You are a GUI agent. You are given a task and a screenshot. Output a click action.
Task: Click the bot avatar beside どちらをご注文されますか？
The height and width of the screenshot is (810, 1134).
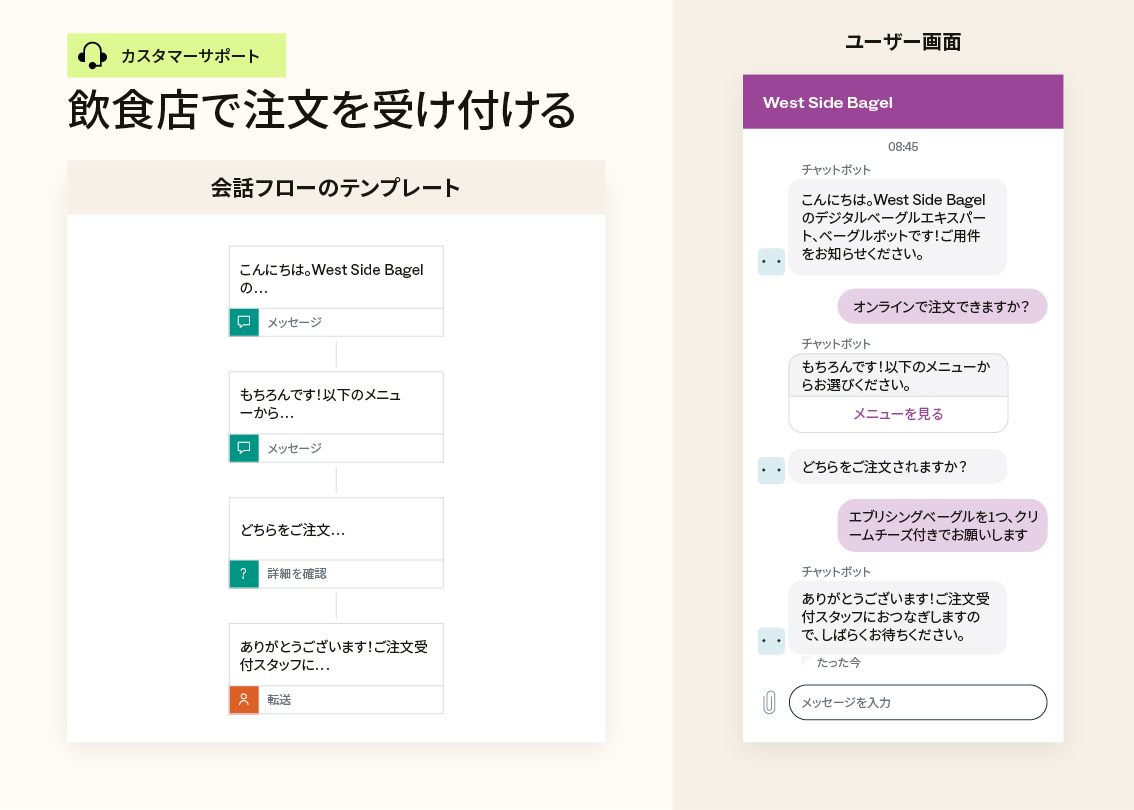coord(771,470)
